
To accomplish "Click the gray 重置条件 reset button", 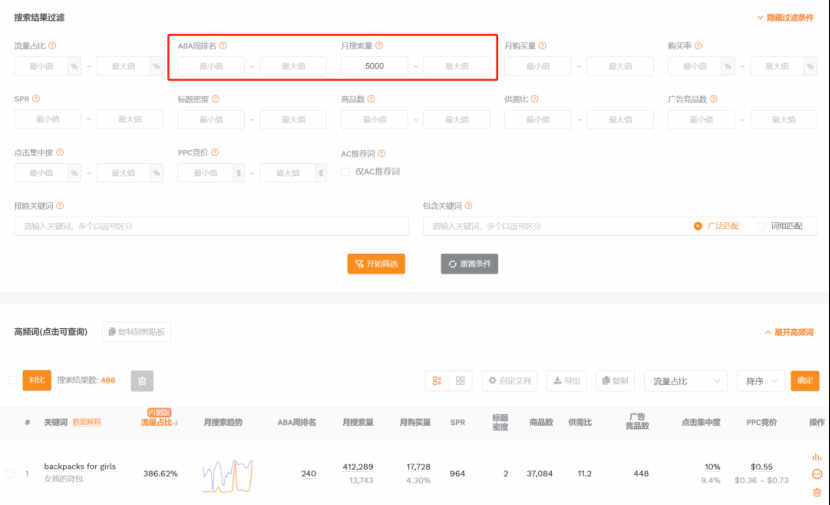I will [x=470, y=264].
